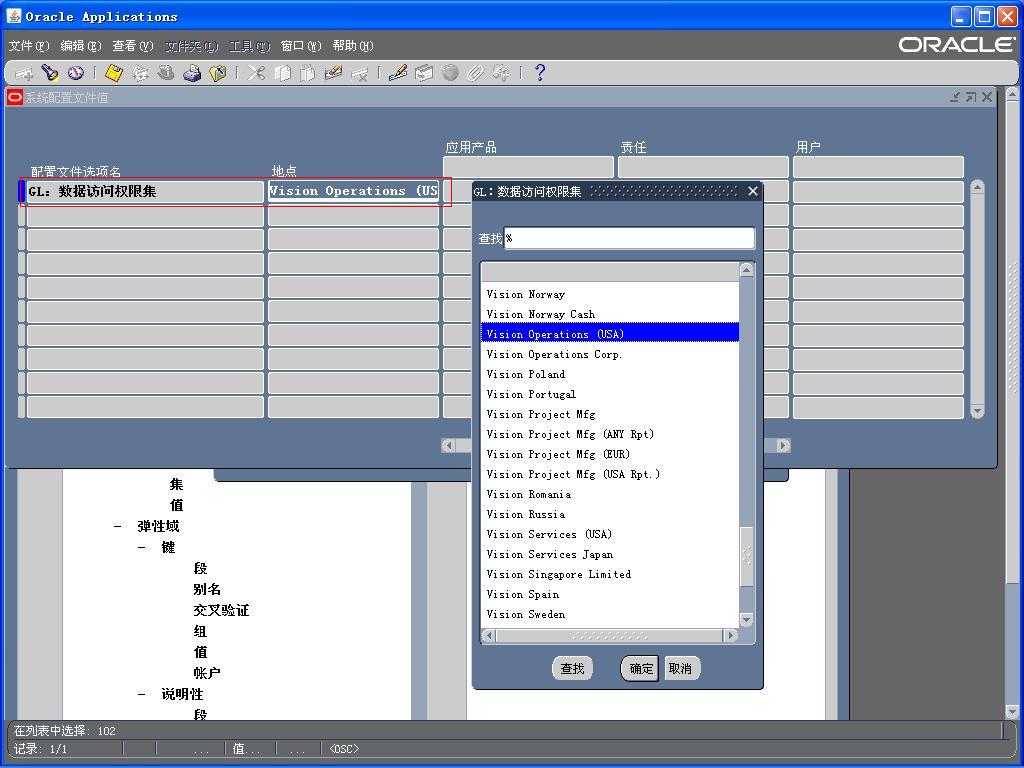Open the 窗口(W) menu
The height and width of the screenshot is (768, 1024).
point(301,46)
